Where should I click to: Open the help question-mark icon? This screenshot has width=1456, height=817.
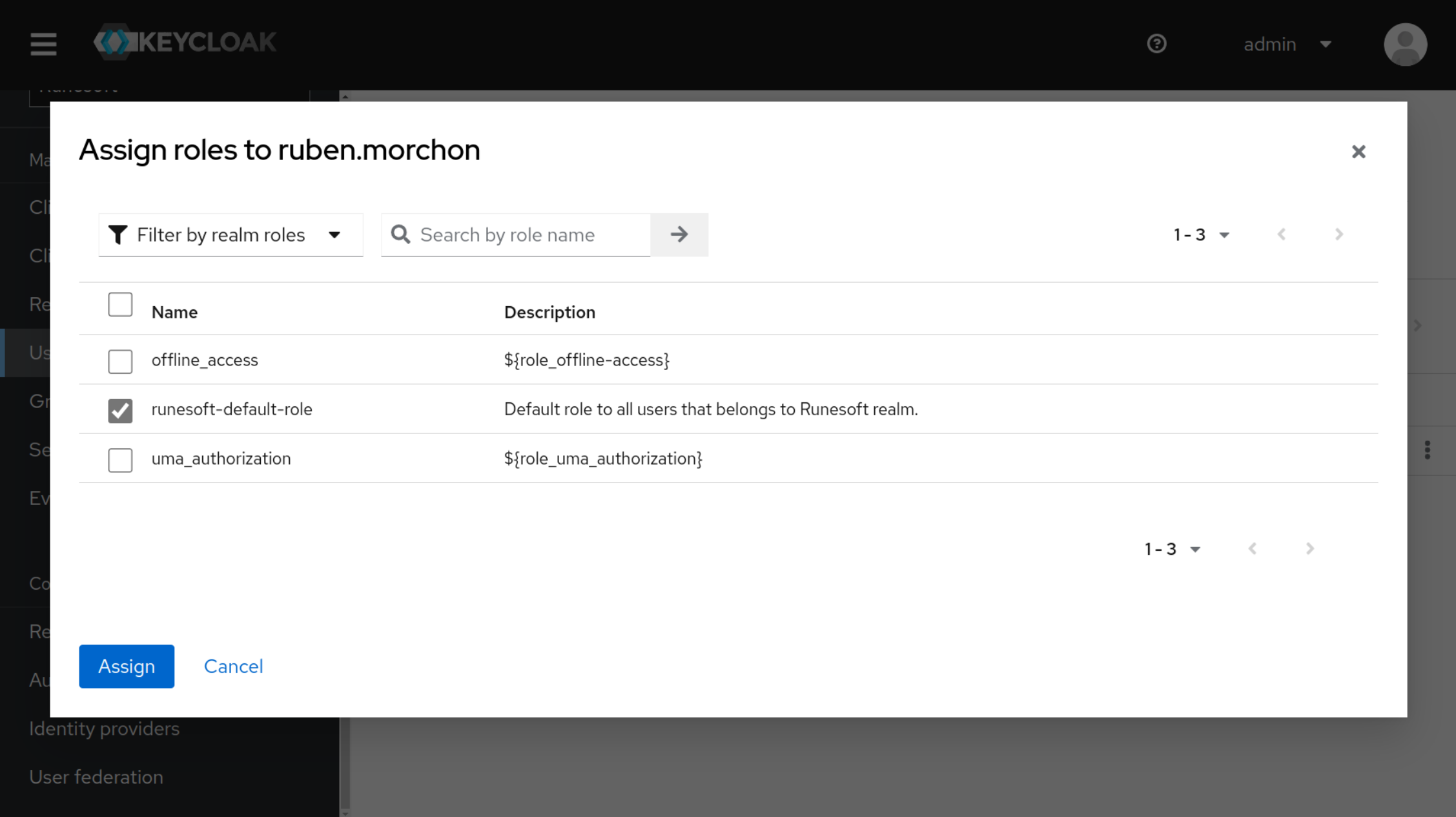(1156, 44)
